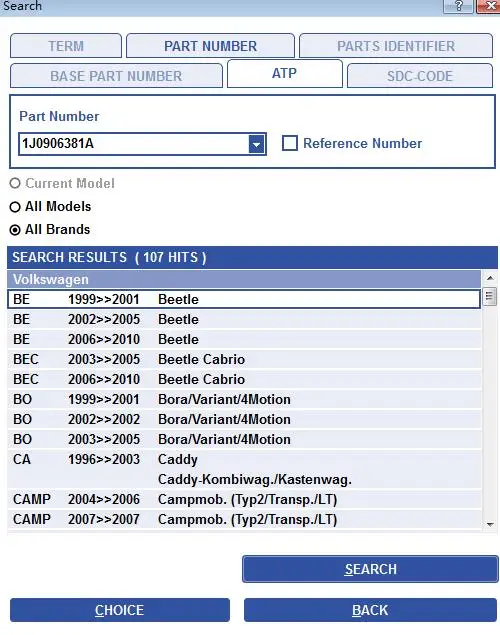Click the scrollbar down arrow in results
This screenshot has width=500, height=635.
coord(490,524)
